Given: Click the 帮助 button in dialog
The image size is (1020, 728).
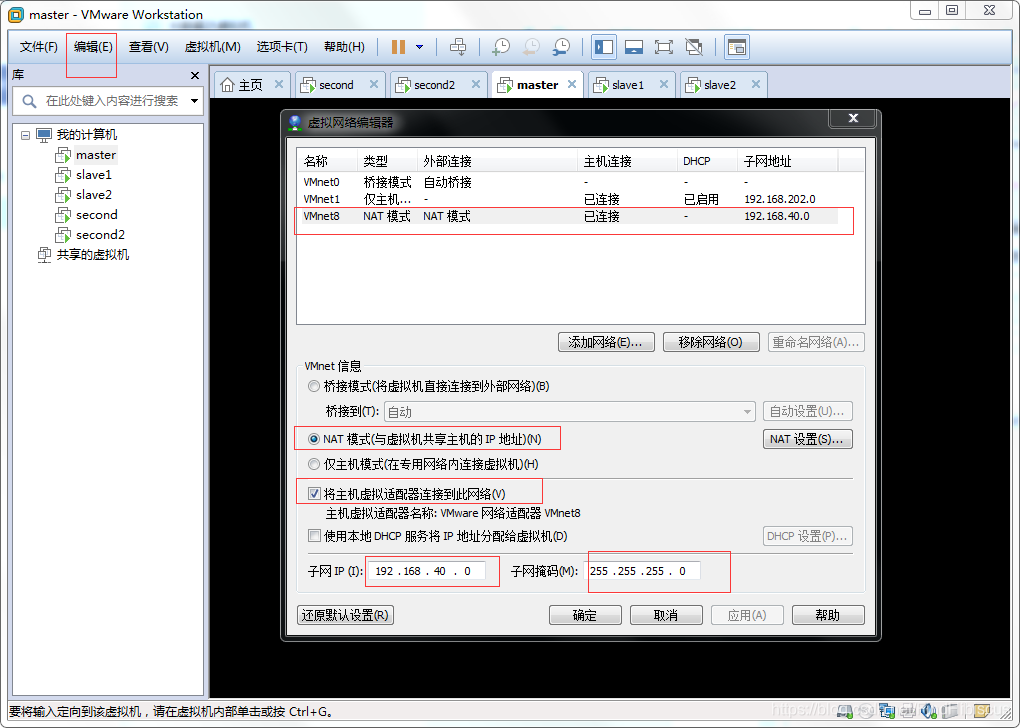Looking at the screenshot, I should click(x=828, y=615).
